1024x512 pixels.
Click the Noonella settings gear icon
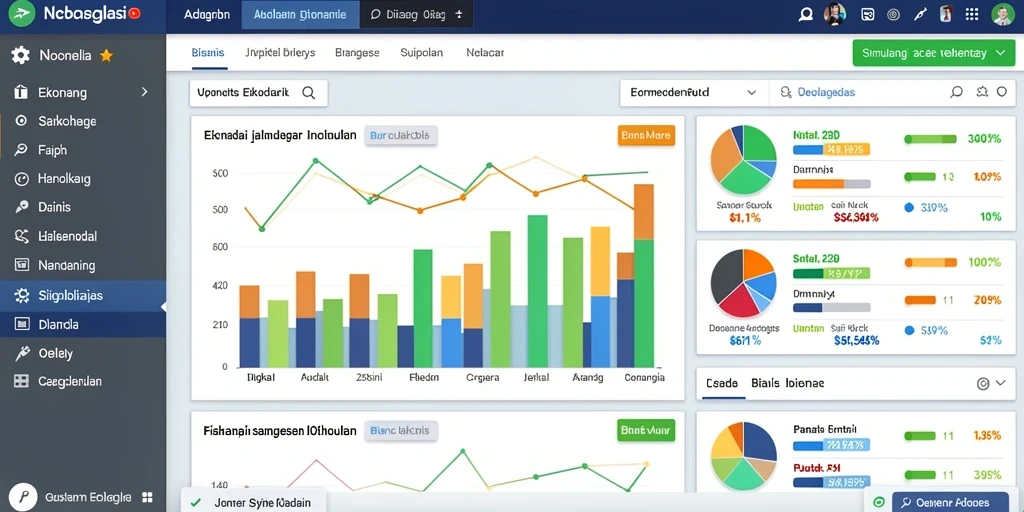point(20,56)
